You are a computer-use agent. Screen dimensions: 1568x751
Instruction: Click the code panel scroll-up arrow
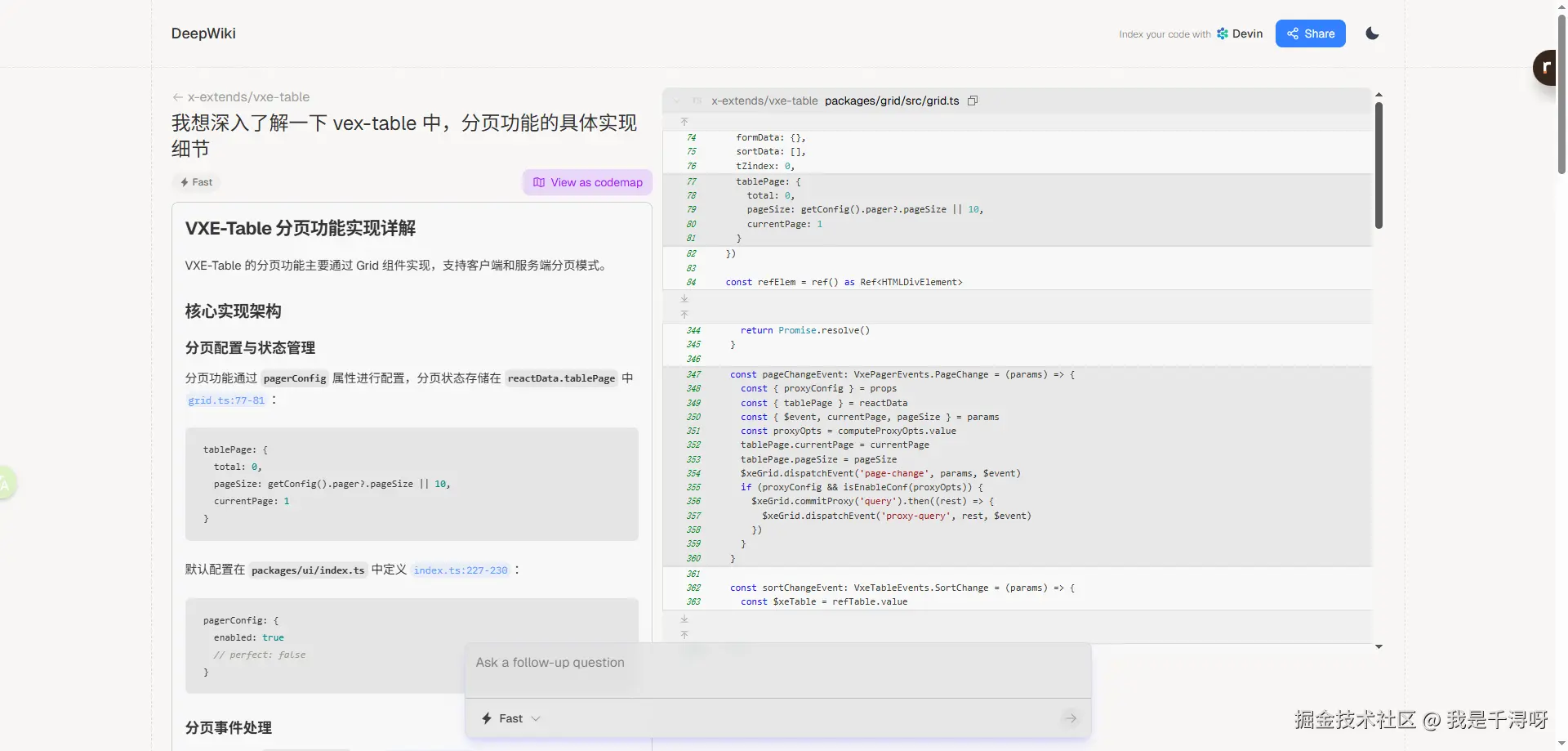(1379, 95)
